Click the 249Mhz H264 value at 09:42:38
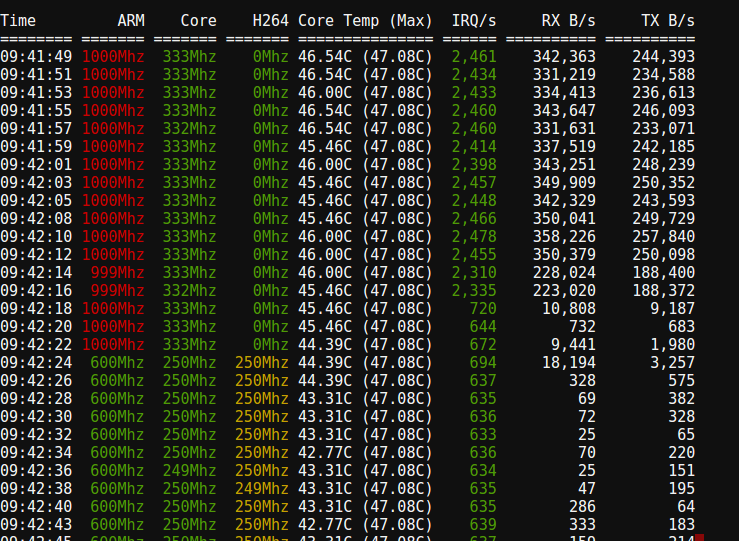Screen dimensions: 739x541 262,488
